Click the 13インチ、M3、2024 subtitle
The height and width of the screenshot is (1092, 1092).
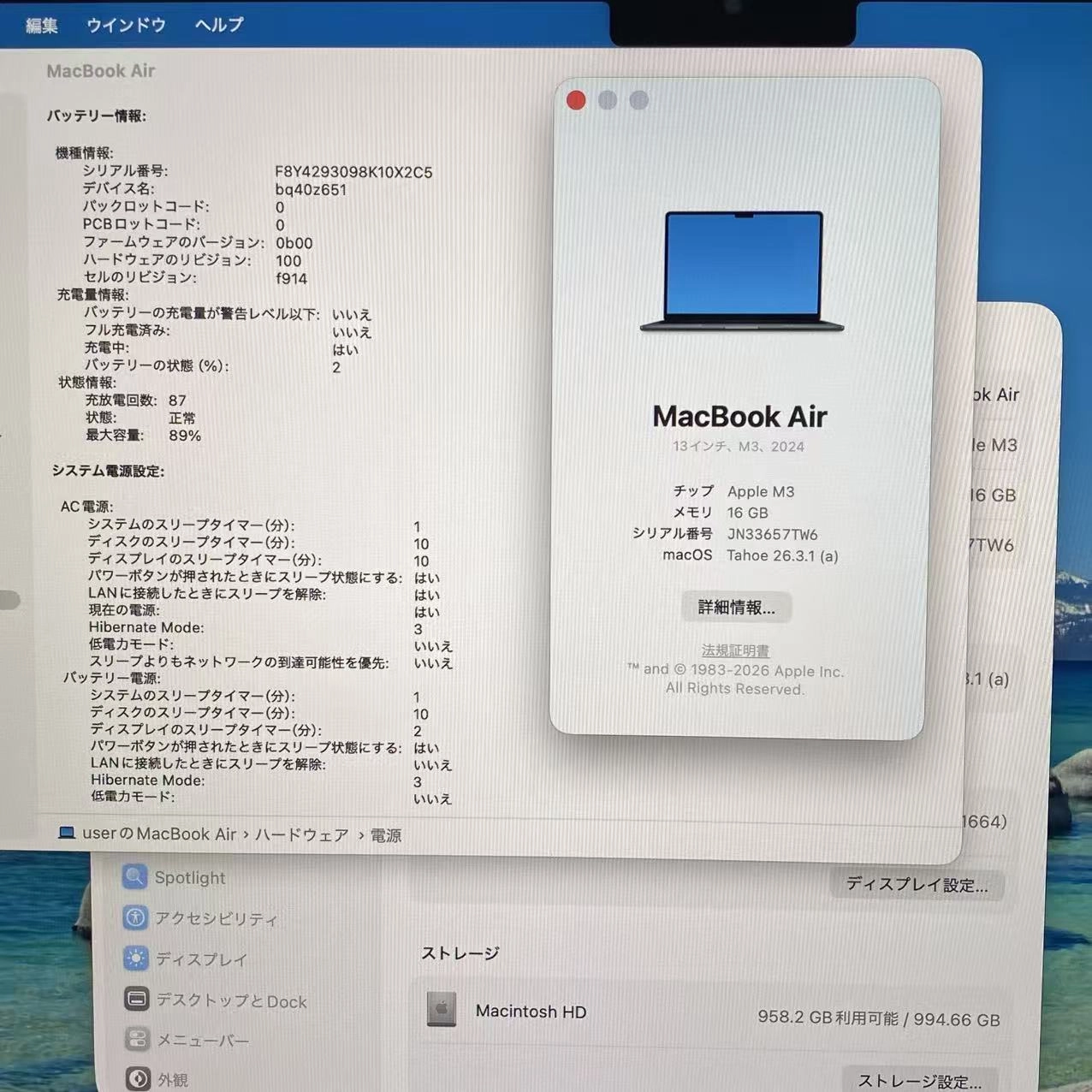[x=739, y=446]
